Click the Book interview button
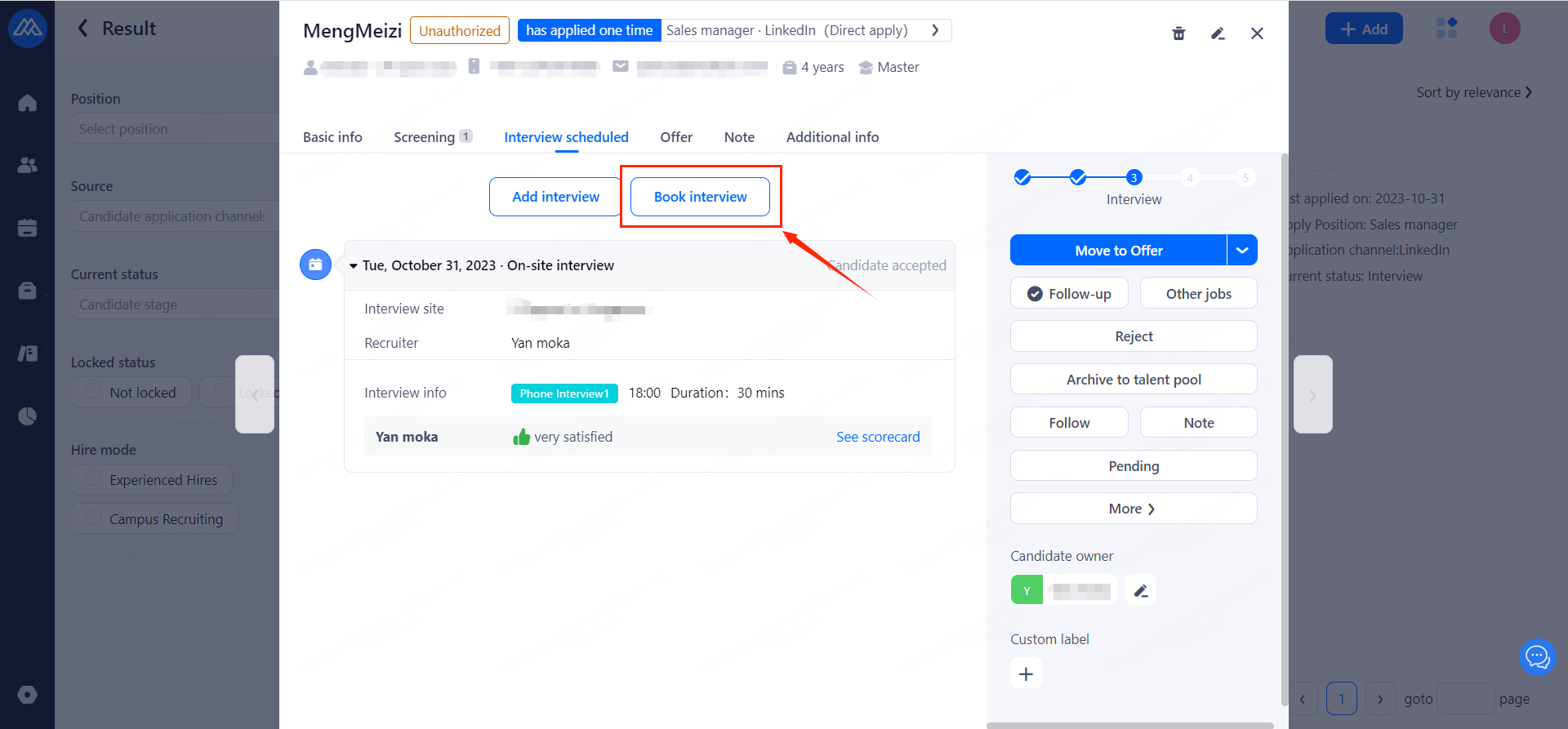The height and width of the screenshot is (729, 1568). click(x=700, y=197)
